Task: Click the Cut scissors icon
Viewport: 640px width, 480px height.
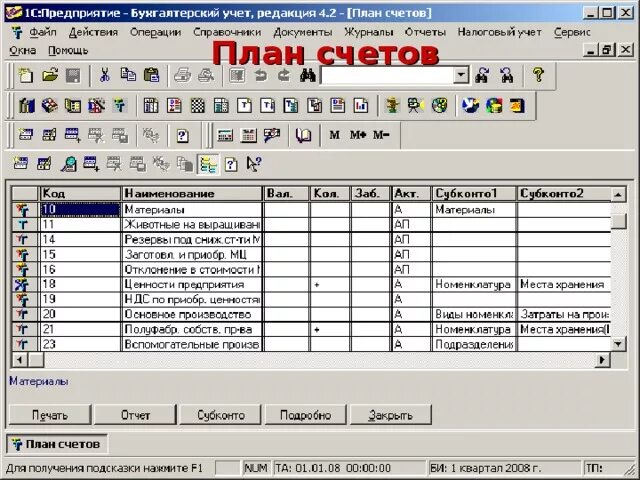Action: pos(105,76)
